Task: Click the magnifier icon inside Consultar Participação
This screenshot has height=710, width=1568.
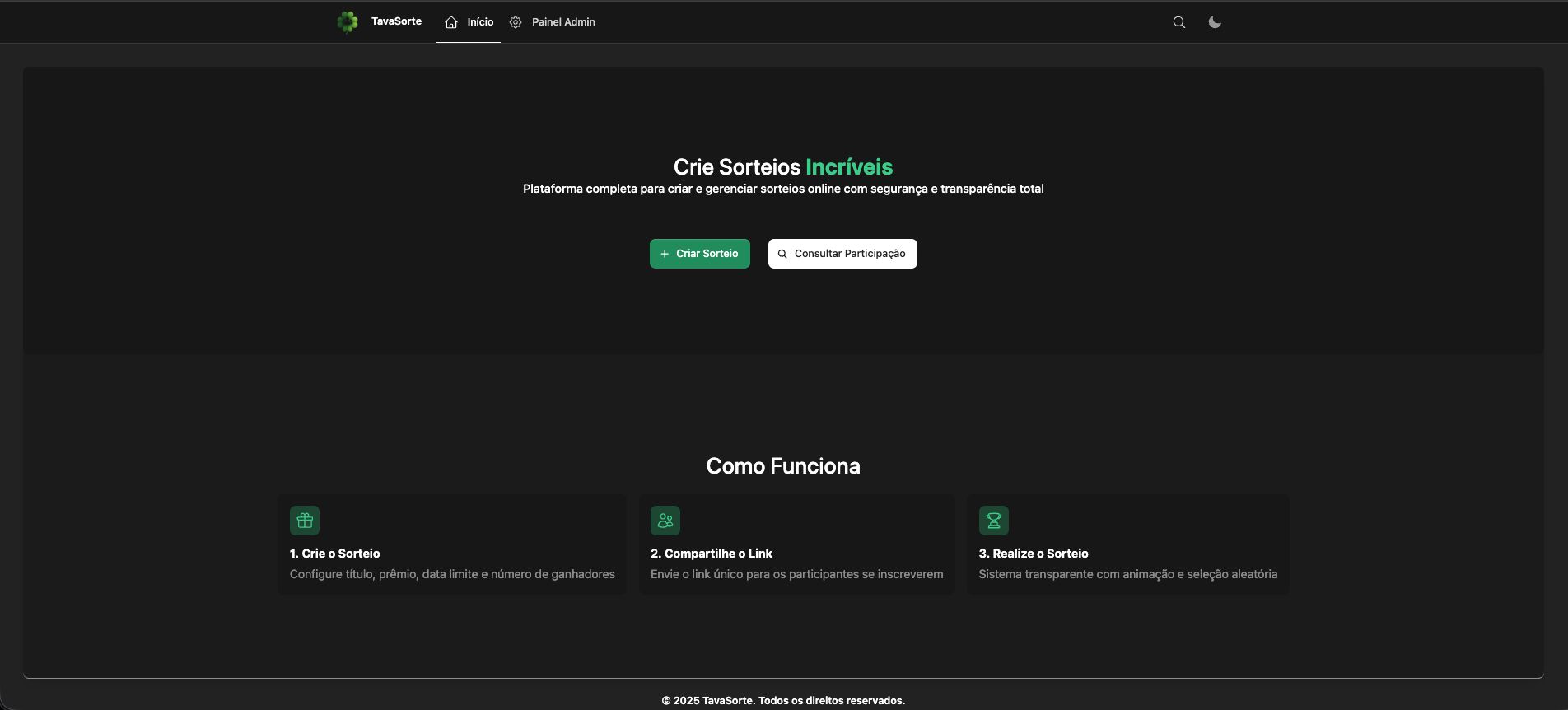Action: (782, 254)
